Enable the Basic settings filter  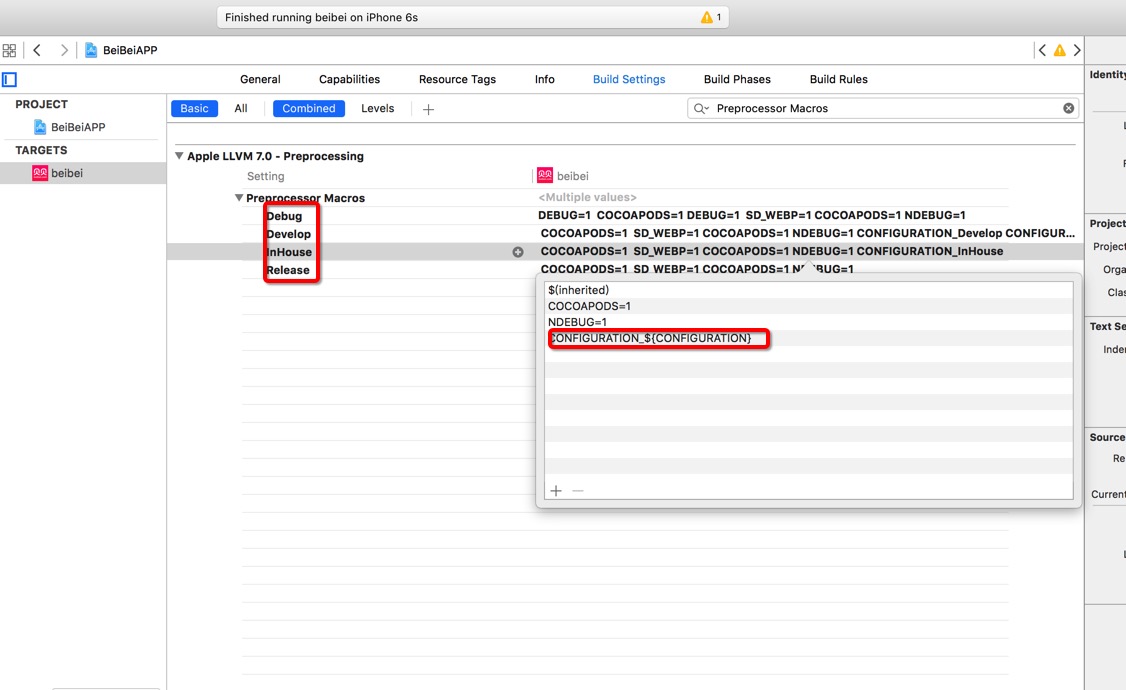click(194, 108)
